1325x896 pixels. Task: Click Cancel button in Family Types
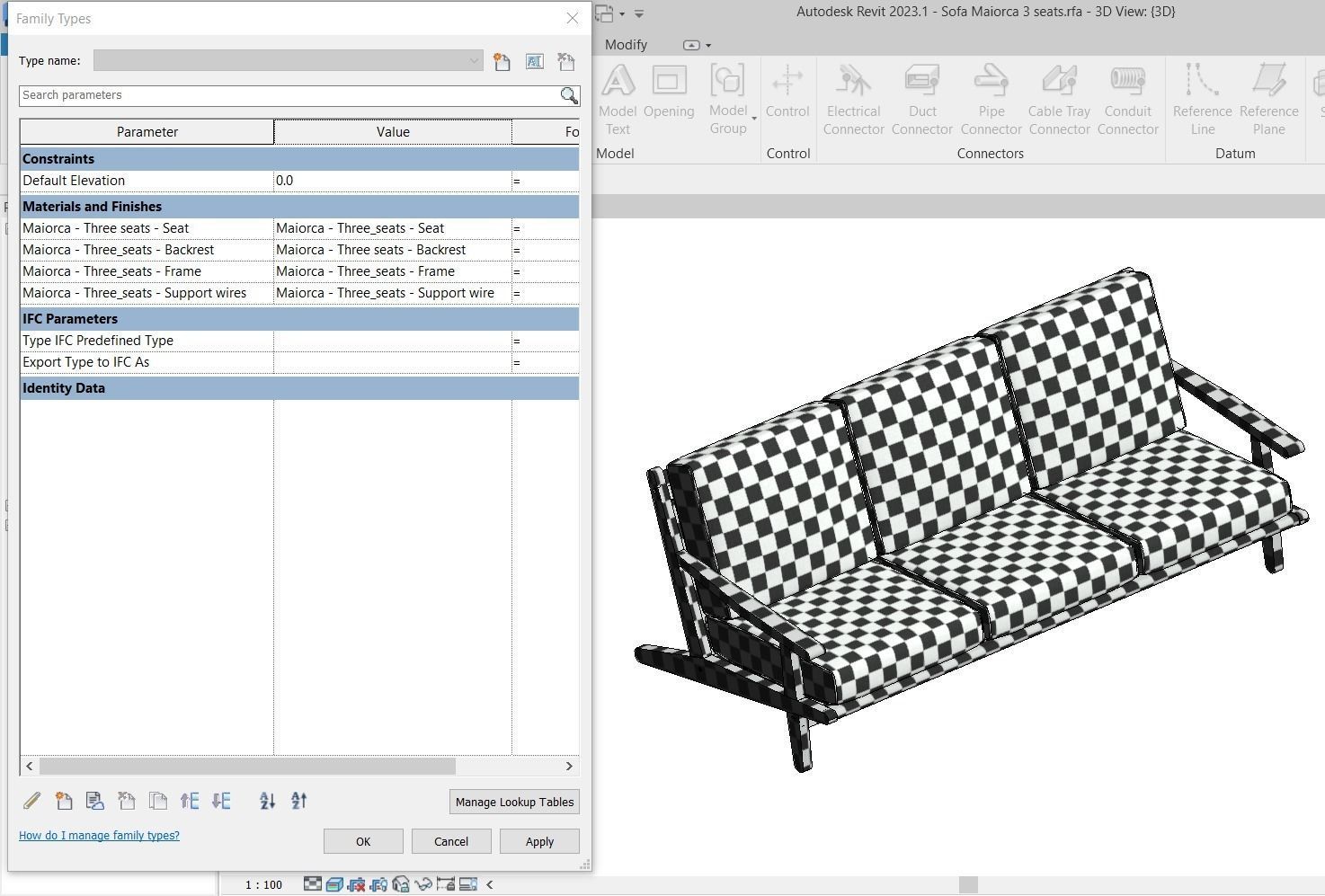click(x=451, y=841)
